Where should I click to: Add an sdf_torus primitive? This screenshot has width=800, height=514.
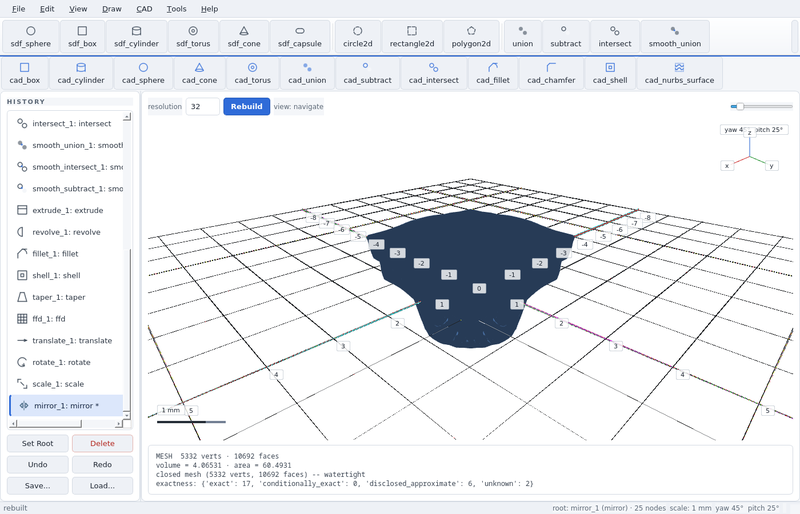(x=193, y=37)
